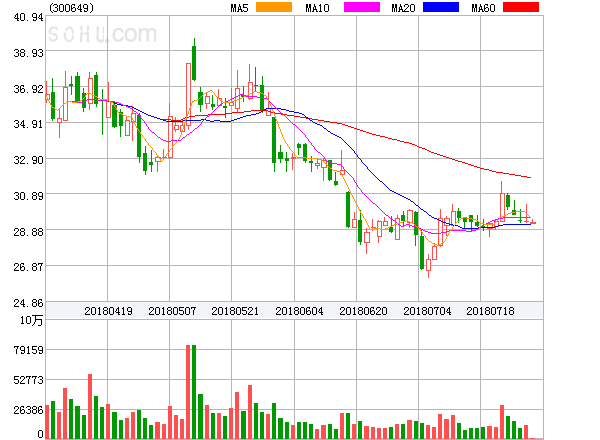600x440 pixels.
Task: Click the 24.86 price axis label
Action: click(28, 303)
